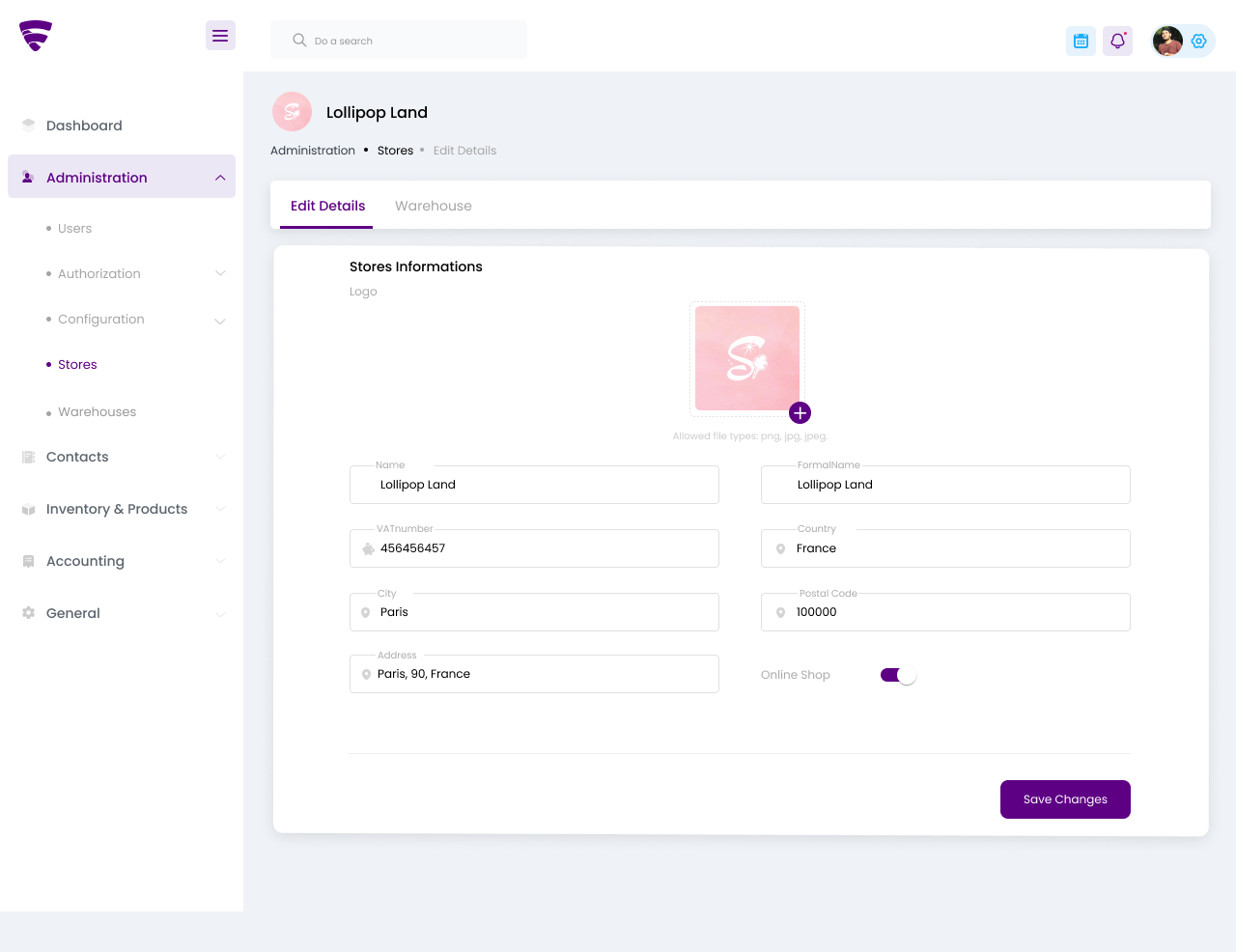1236x952 pixels.
Task: Click the VATnumber field with 456456457
Action: [x=534, y=548]
